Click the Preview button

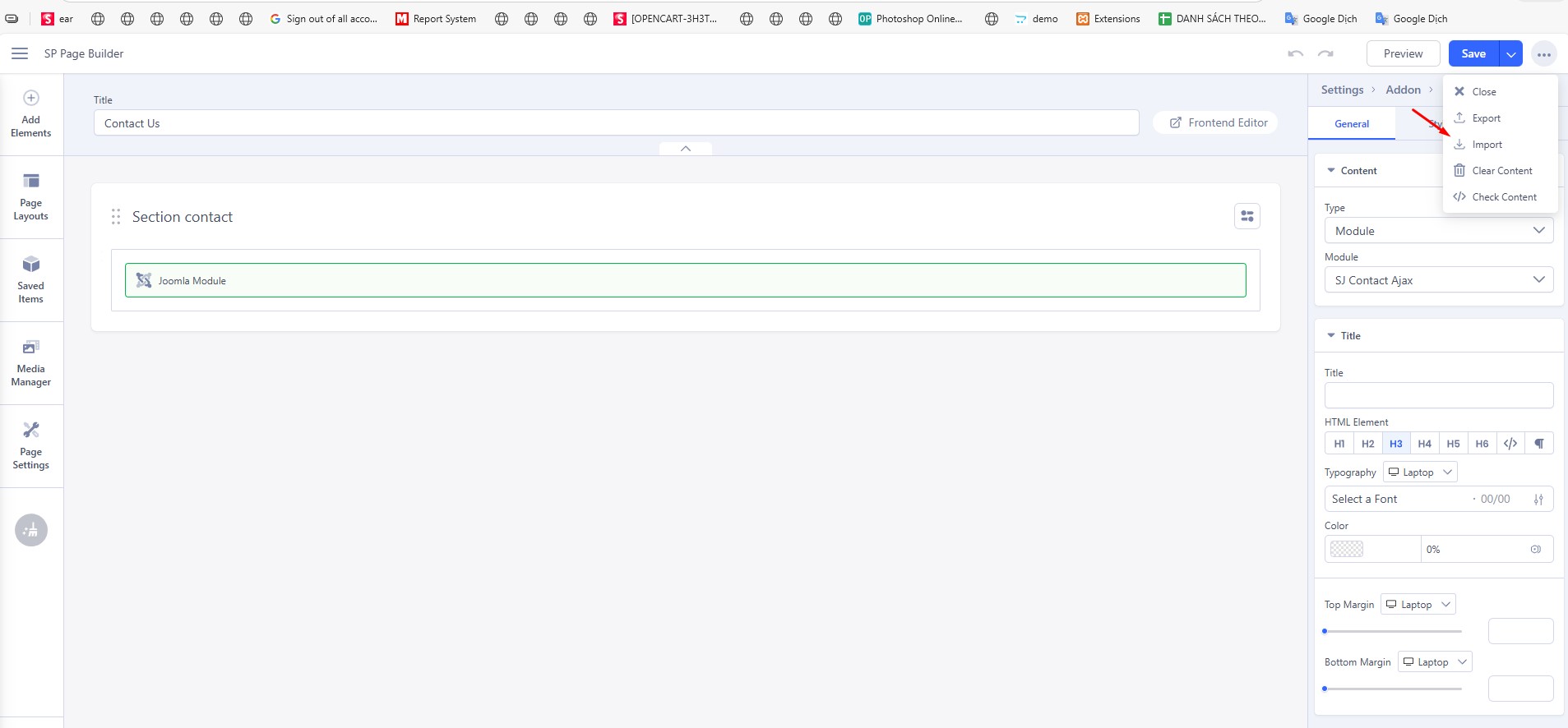[x=1403, y=54]
